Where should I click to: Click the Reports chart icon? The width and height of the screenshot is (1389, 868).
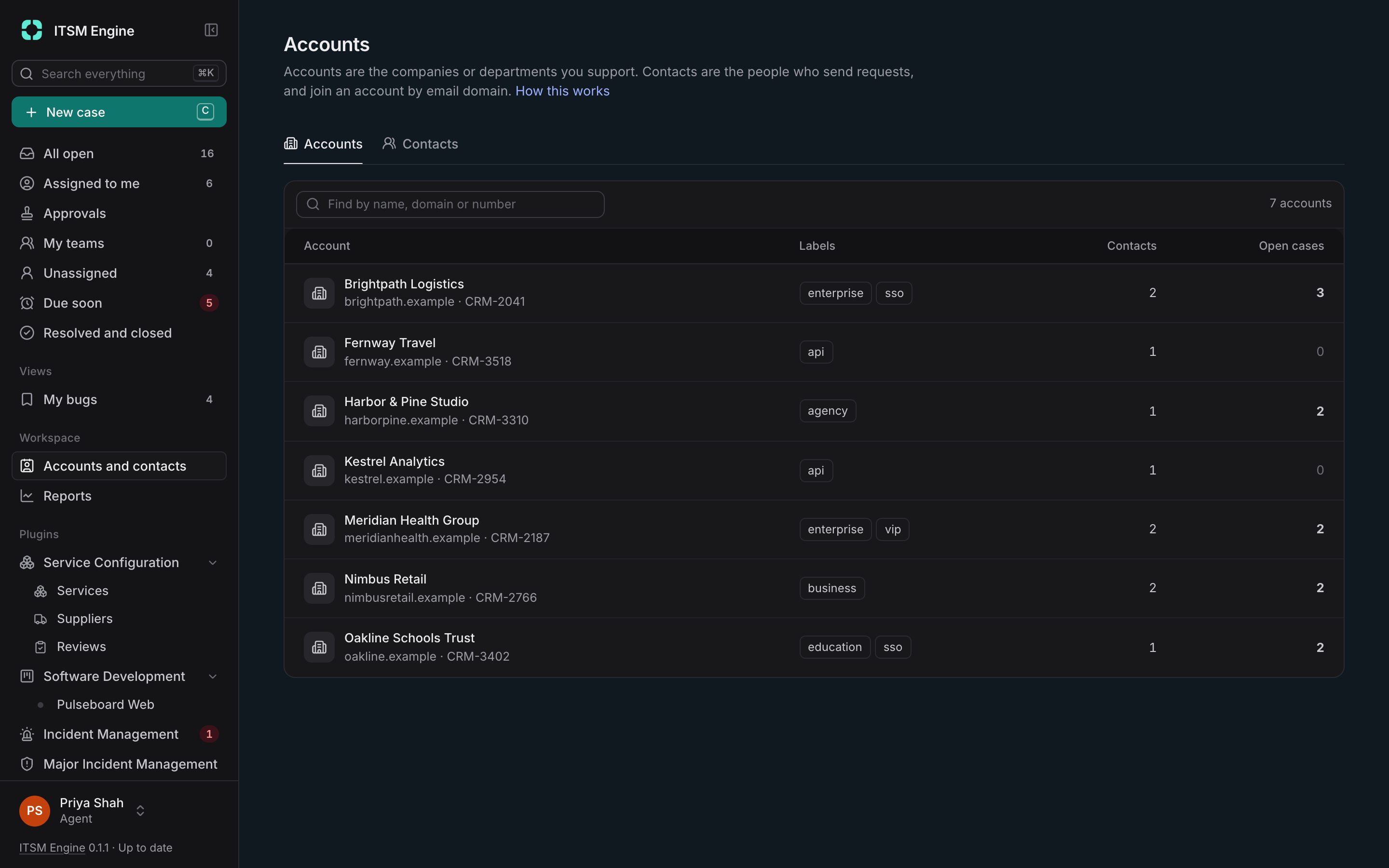point(27,495)
